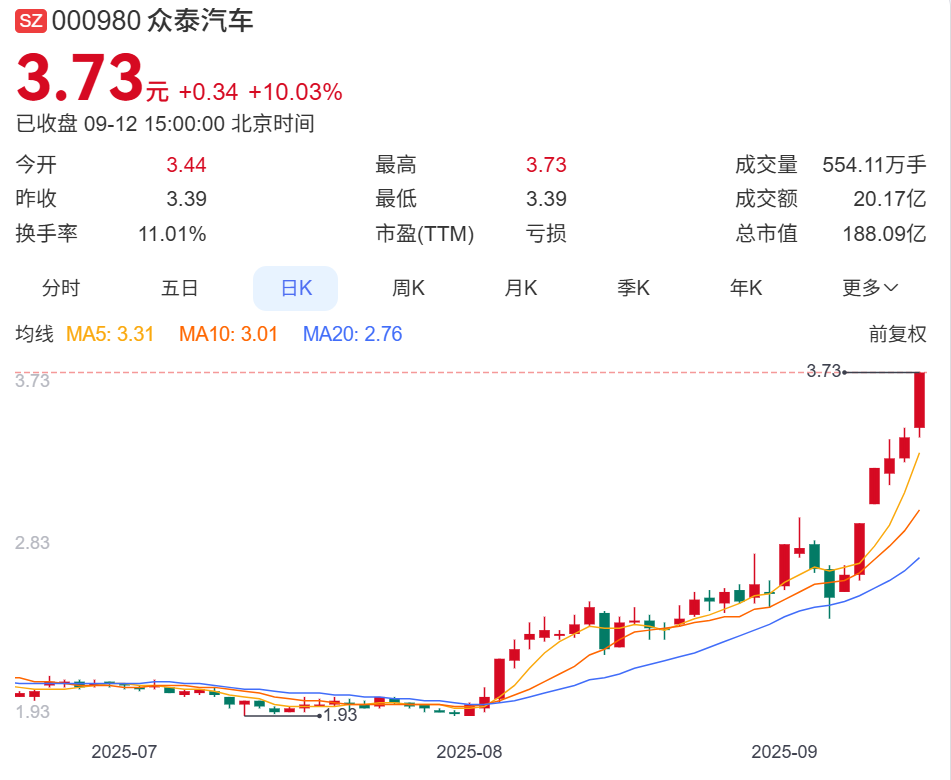Switch to the 周K chart view

click(407, 288)
